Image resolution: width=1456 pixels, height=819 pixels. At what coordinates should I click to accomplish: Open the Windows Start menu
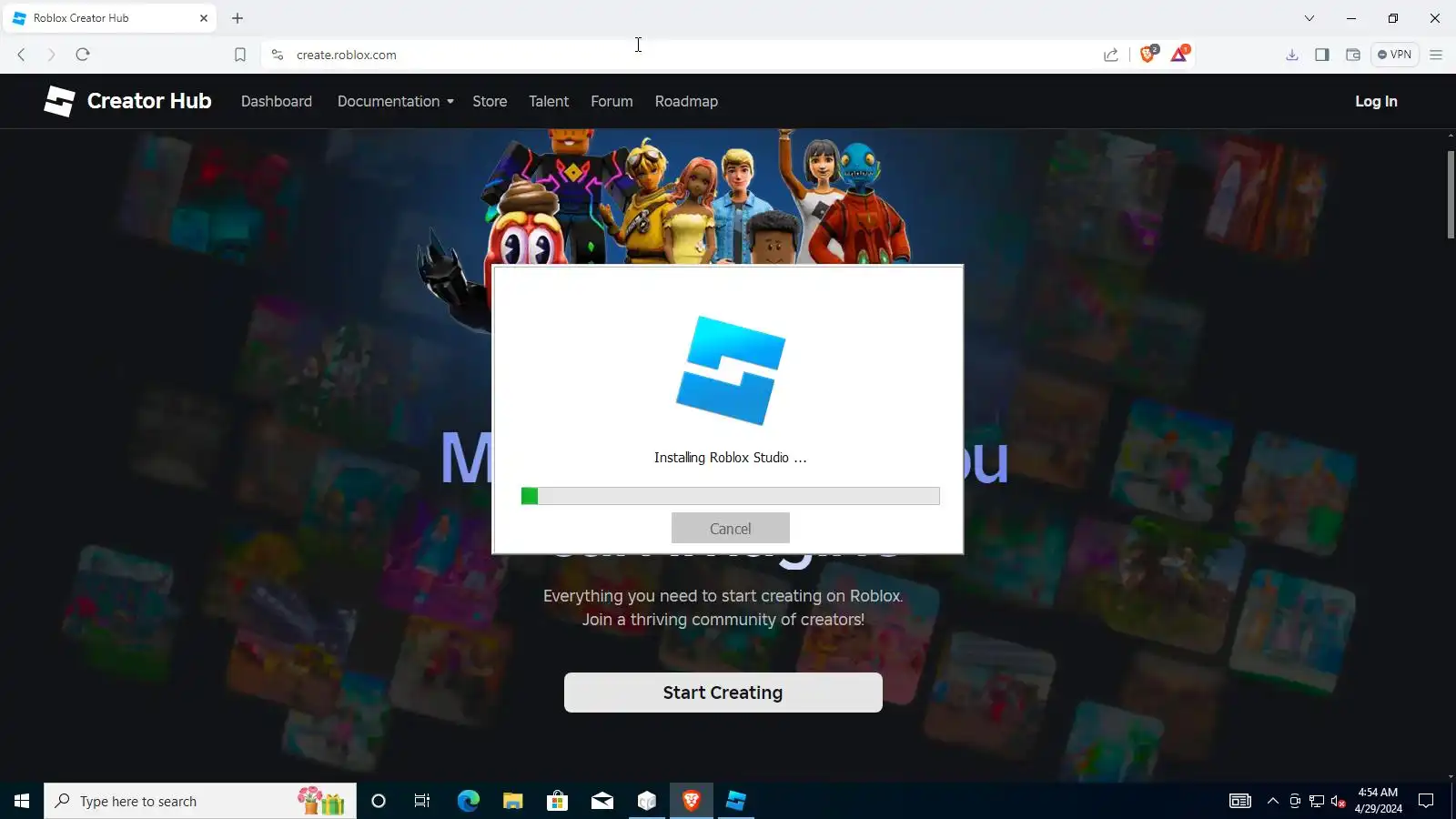22,801
